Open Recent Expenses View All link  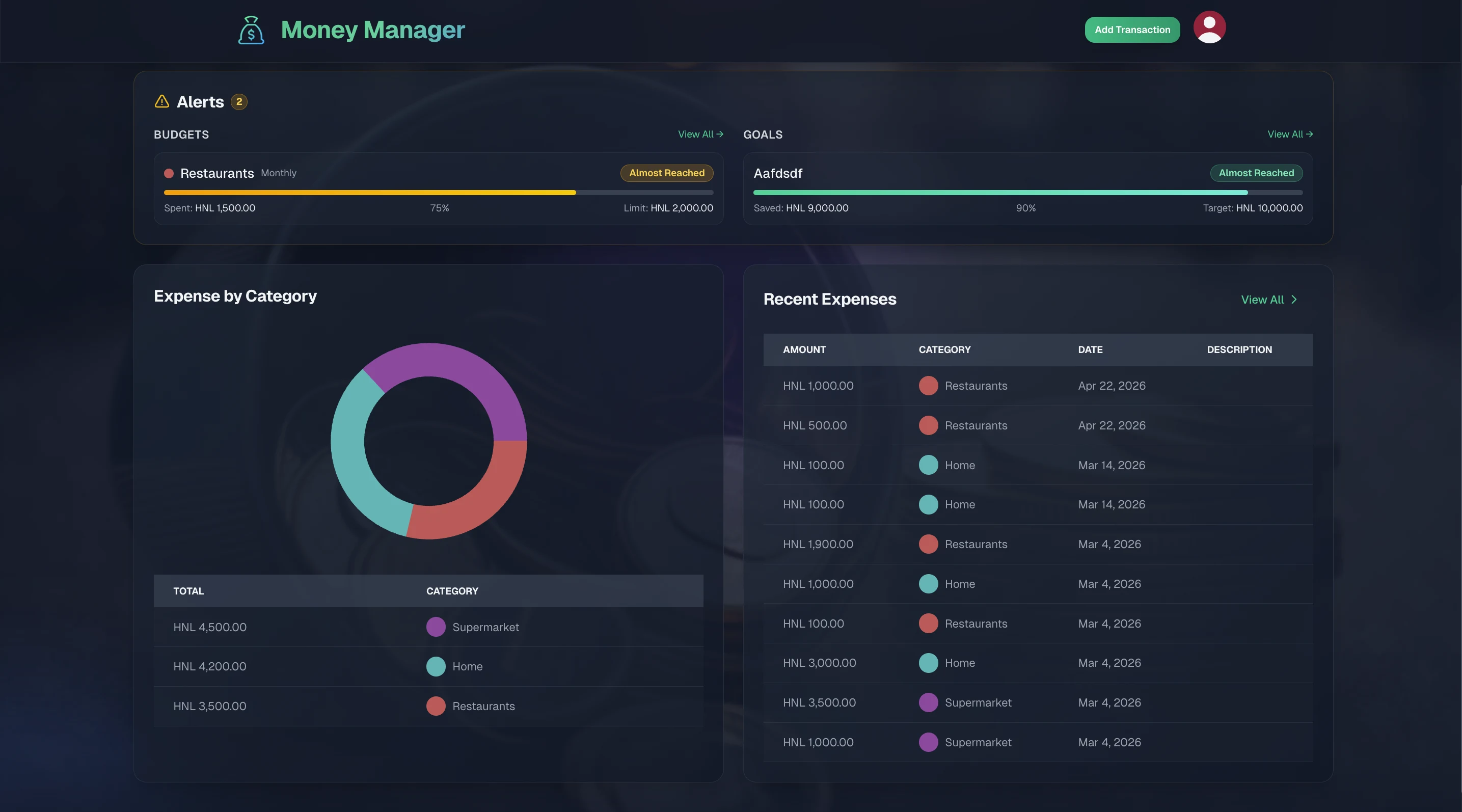(1269, 300)
